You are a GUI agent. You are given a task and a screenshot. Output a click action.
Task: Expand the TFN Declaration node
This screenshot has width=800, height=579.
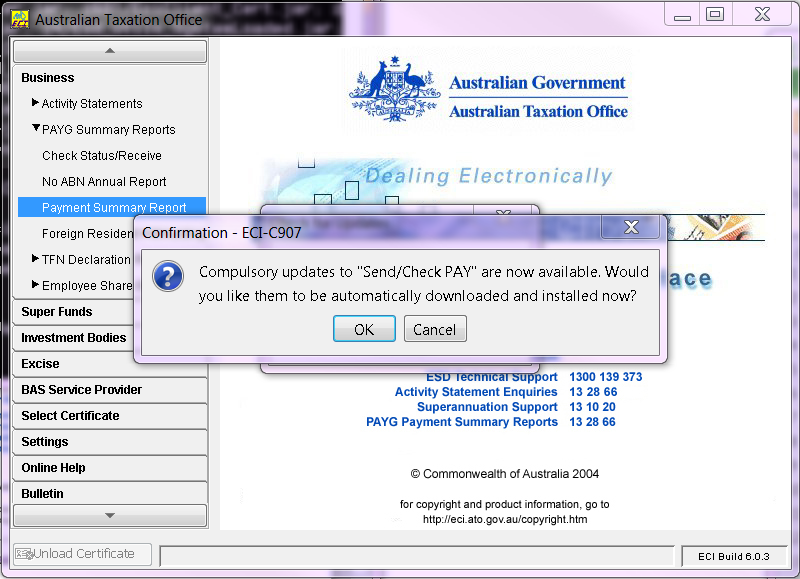pyautogui.click(x=35, y=259)
